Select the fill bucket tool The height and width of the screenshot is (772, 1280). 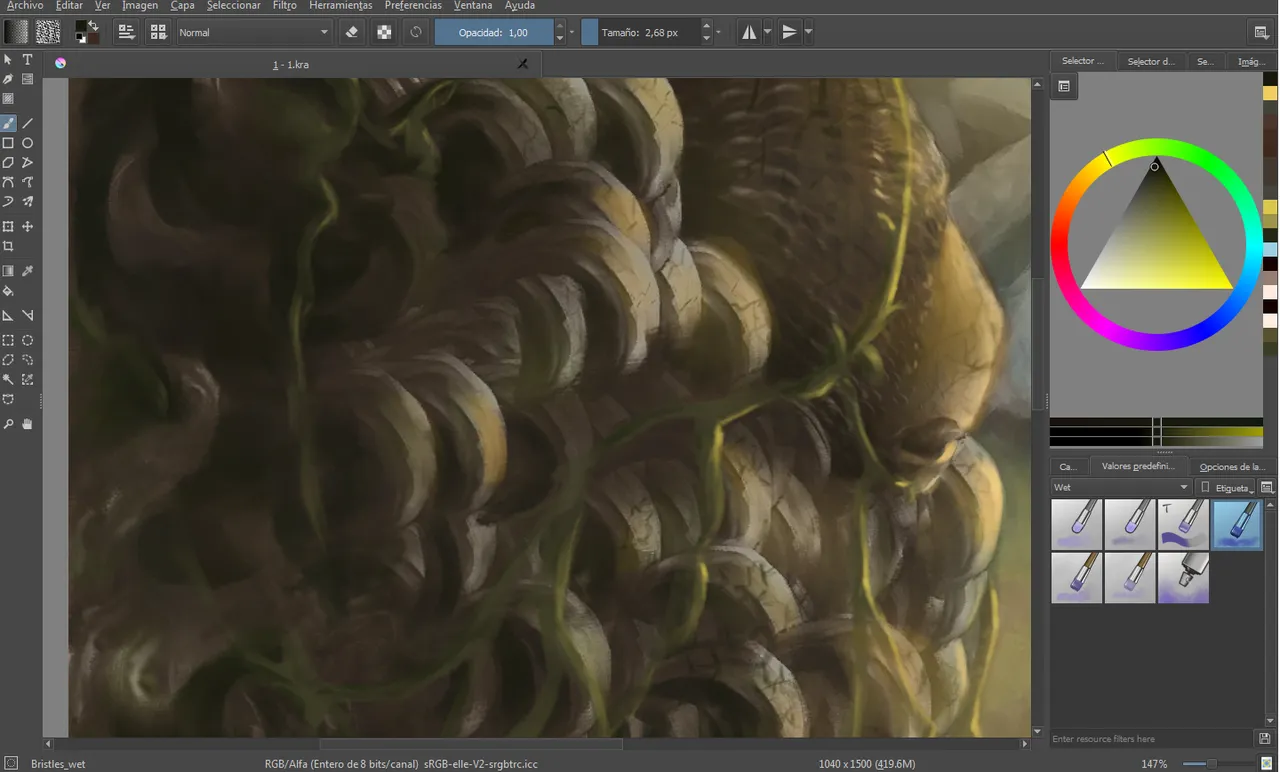click(8, 291)
